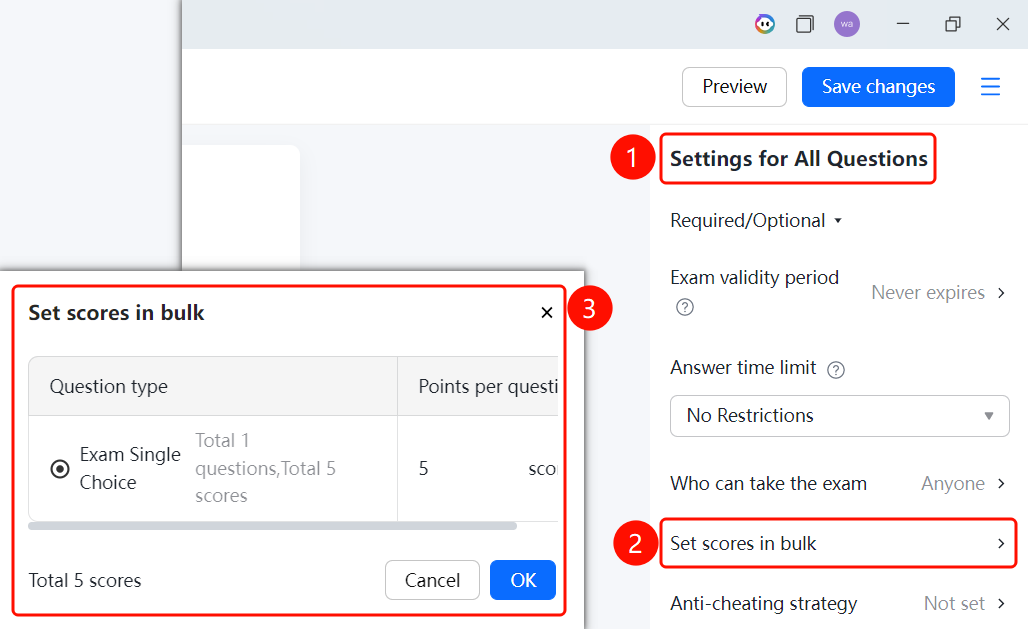Expand the Required/Optional dropdown
1028x629 pixels.
pyautogui.click(x=756, y=220)
